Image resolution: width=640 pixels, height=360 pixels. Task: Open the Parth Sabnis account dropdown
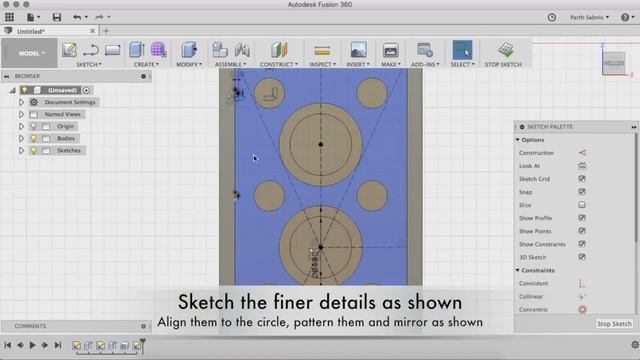pos(589,17)
